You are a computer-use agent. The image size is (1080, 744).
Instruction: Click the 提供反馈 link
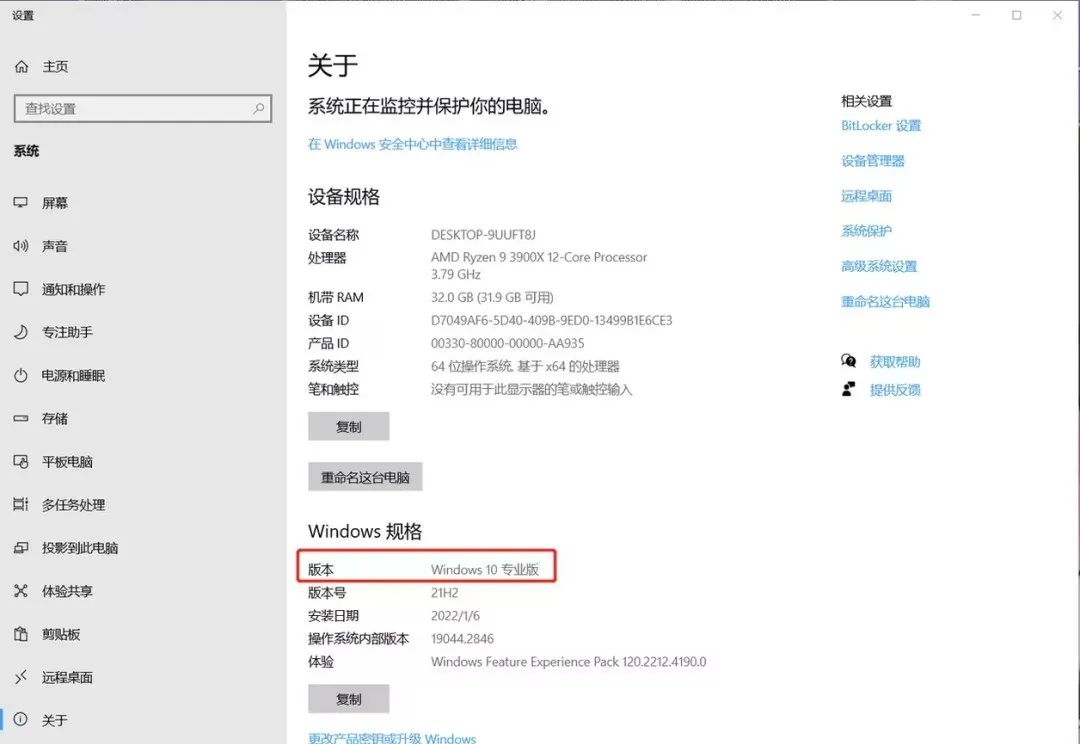pos(895,390)
